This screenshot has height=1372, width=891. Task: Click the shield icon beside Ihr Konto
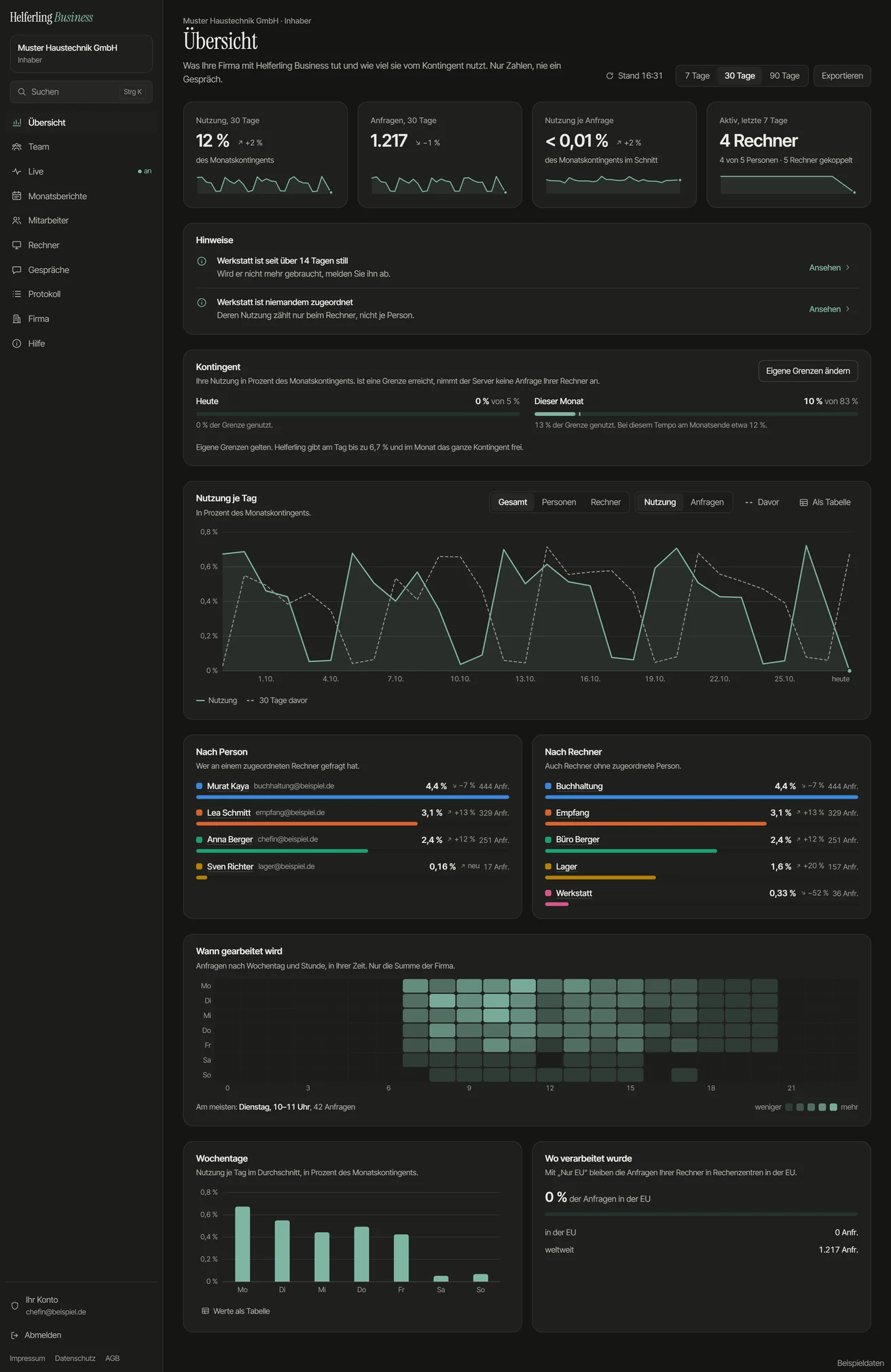(x=15, y=1305)
